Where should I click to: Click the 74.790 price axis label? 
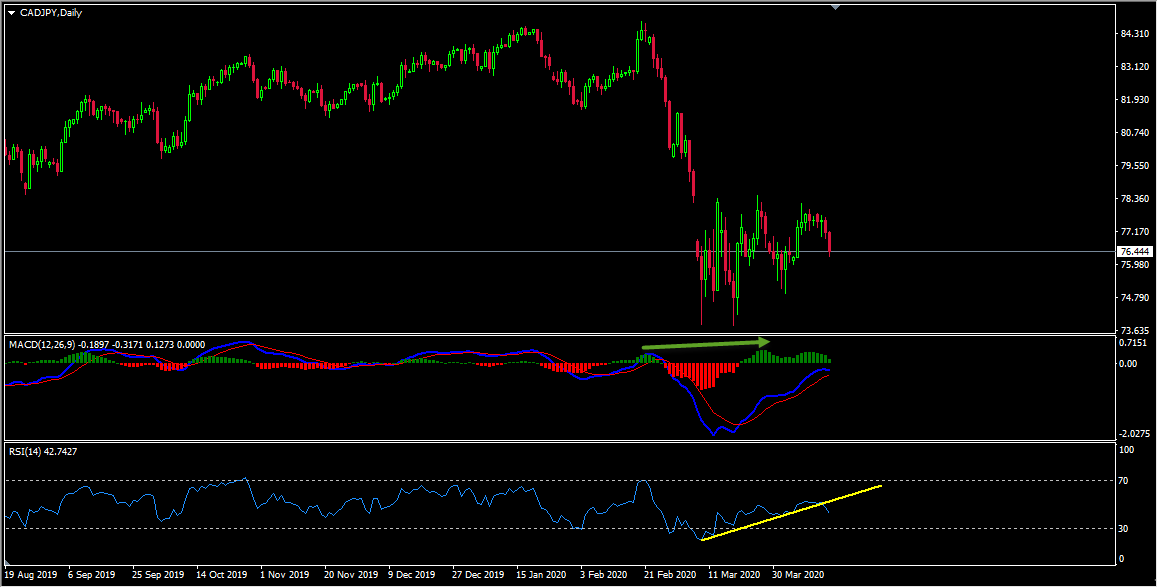pyautogui.click(x=1134, y=298)
